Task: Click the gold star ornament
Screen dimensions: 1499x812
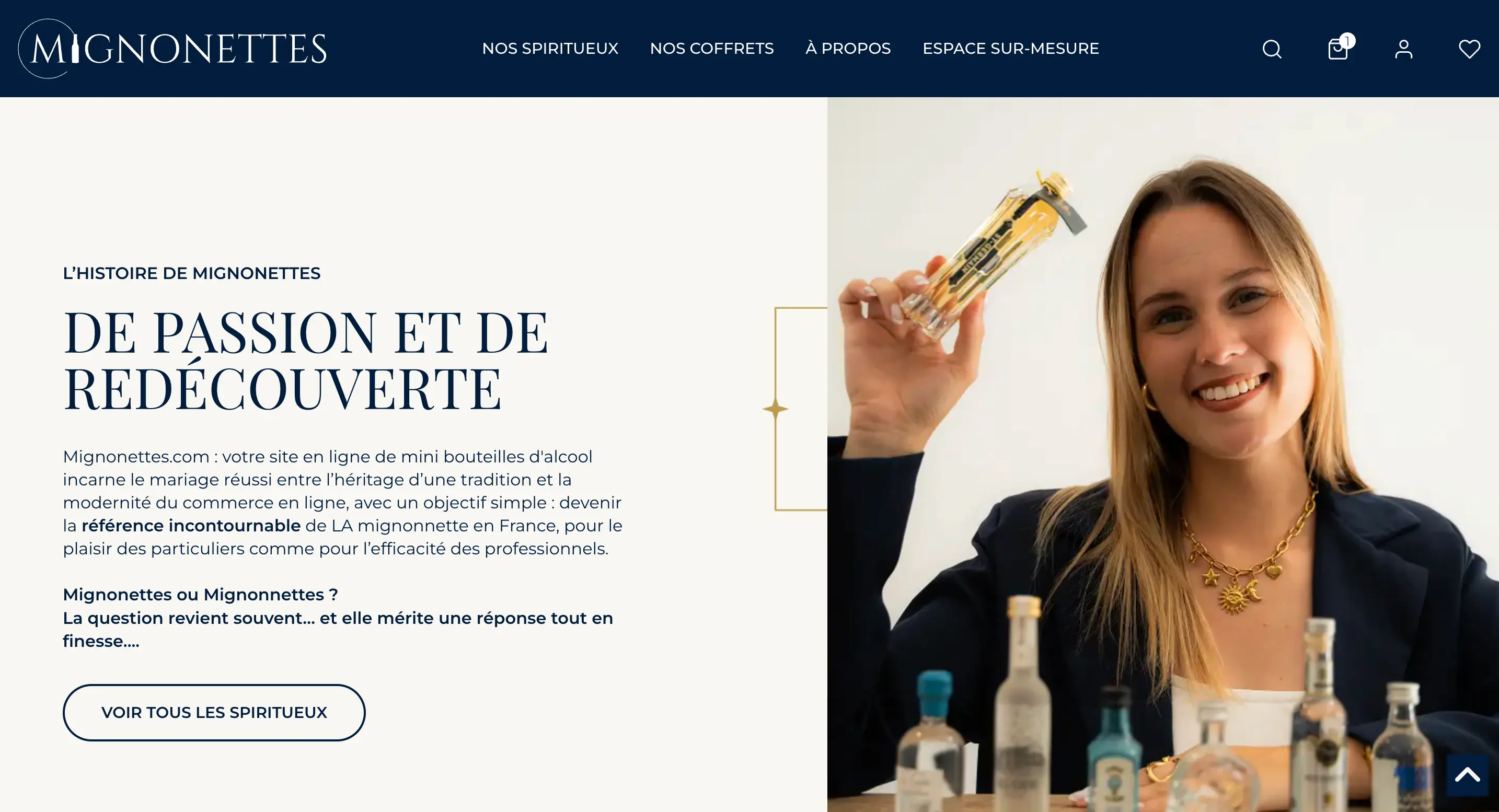Action: point(775,409)
